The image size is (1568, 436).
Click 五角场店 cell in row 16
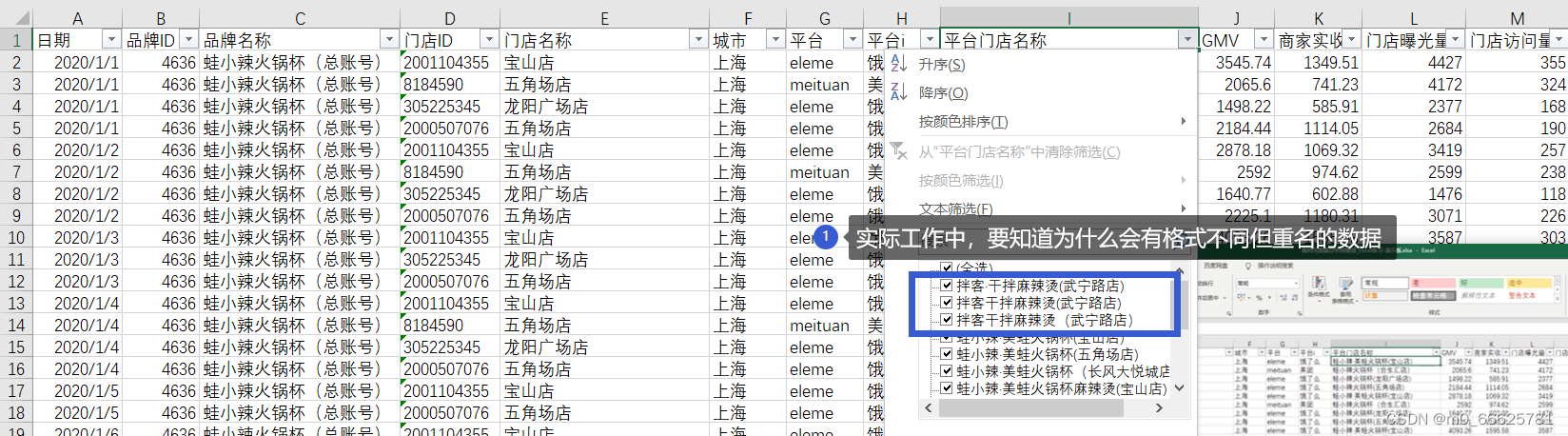(604, 369)
